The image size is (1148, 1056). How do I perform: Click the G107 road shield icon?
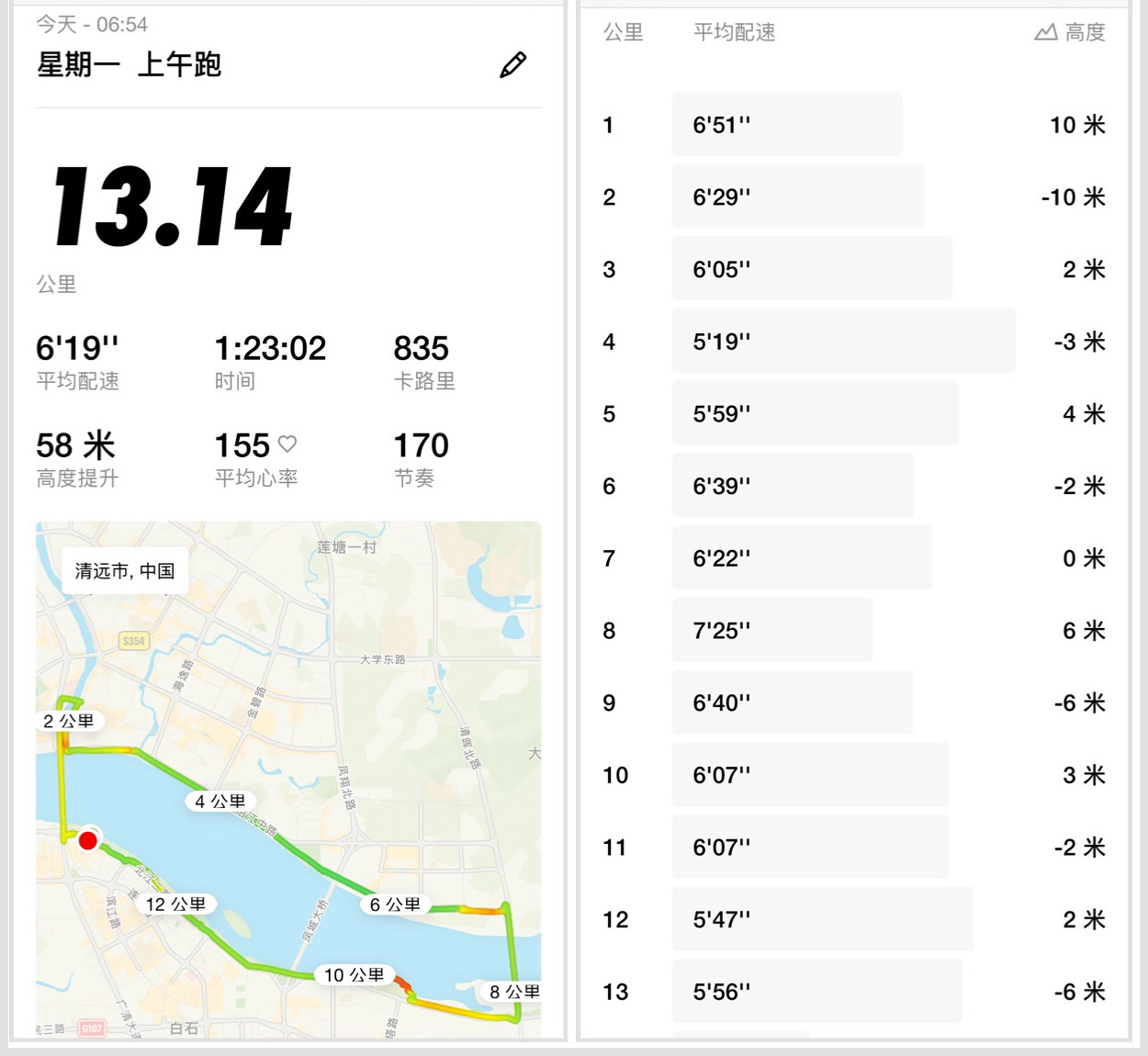tap(92, 1028)
